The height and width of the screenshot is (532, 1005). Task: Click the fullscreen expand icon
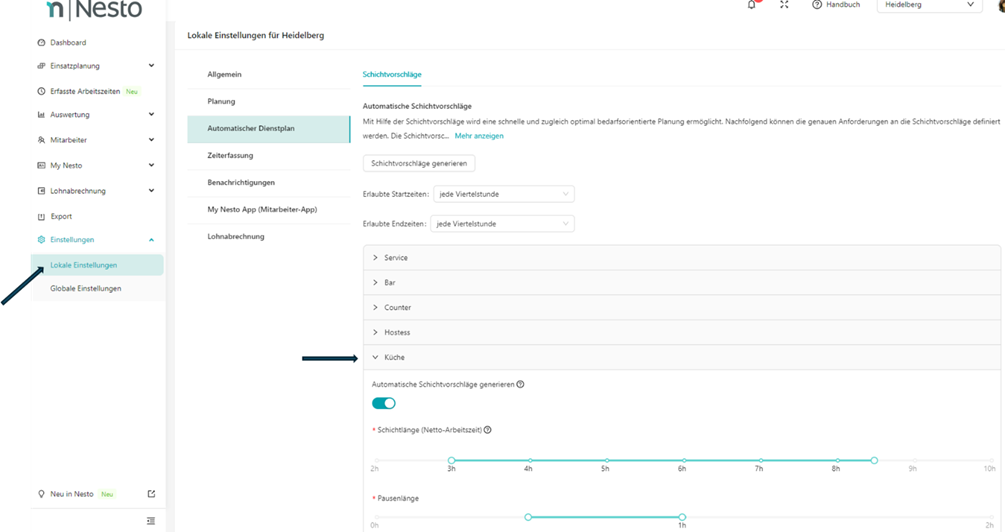pos(784,5)
